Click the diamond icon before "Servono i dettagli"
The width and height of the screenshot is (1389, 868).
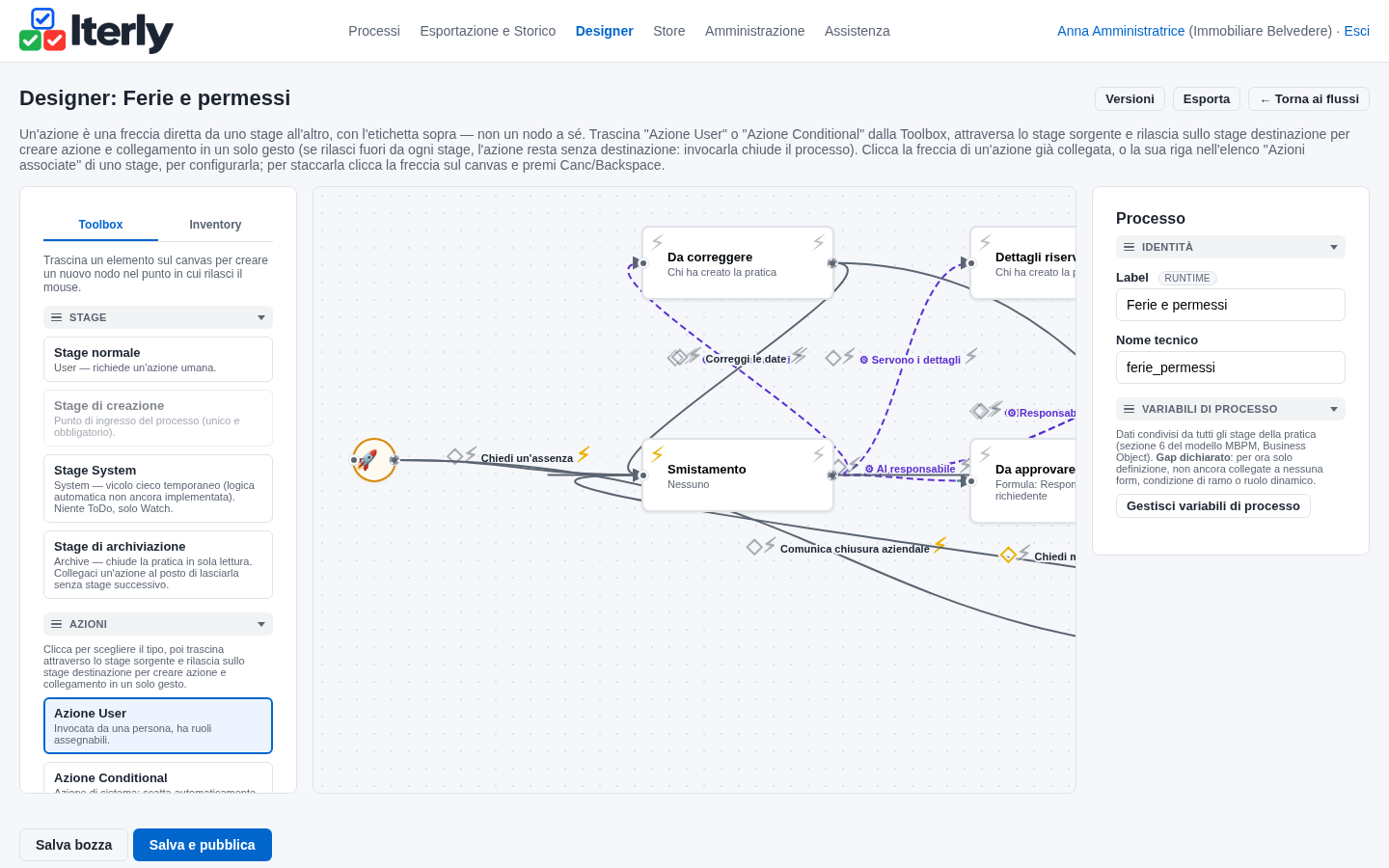point(832,358)
